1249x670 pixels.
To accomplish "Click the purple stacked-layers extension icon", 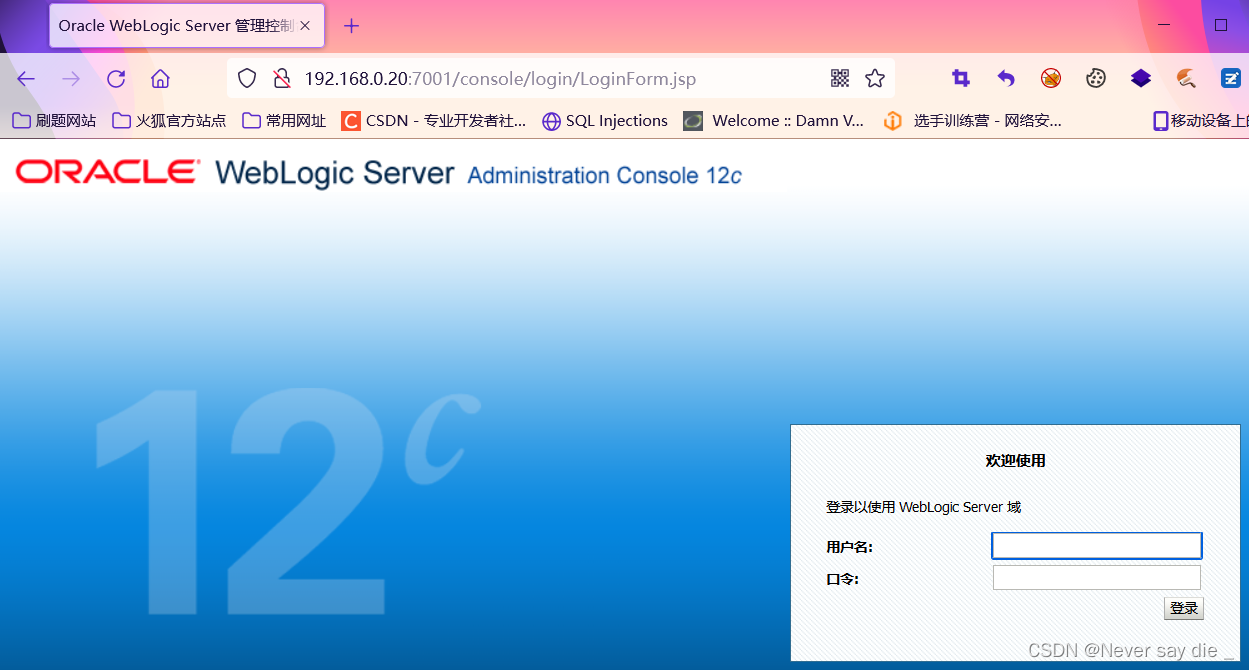I will (1140, 78).
